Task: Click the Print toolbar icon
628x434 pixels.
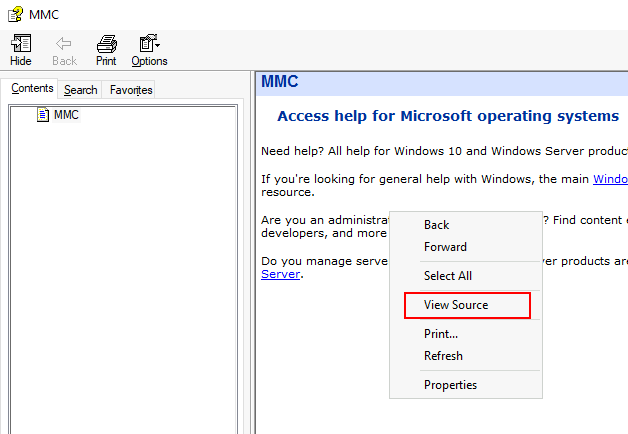Action: [106, 44]
